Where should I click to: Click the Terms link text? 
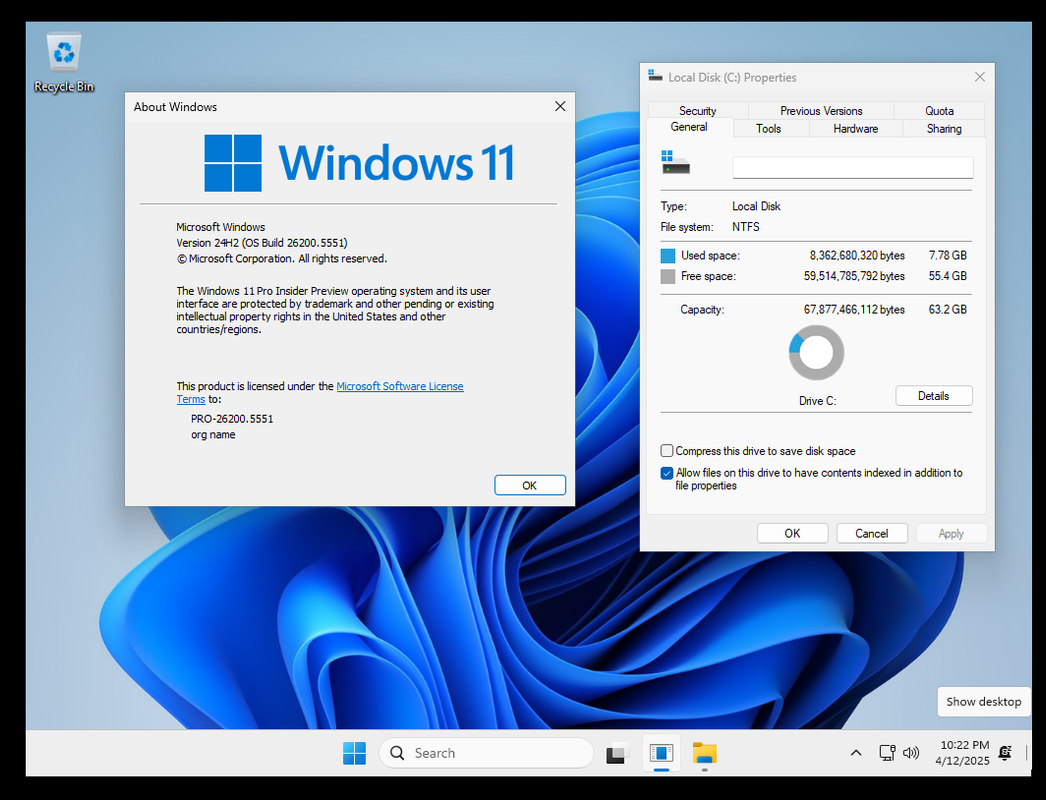click(x=191, y=399)
